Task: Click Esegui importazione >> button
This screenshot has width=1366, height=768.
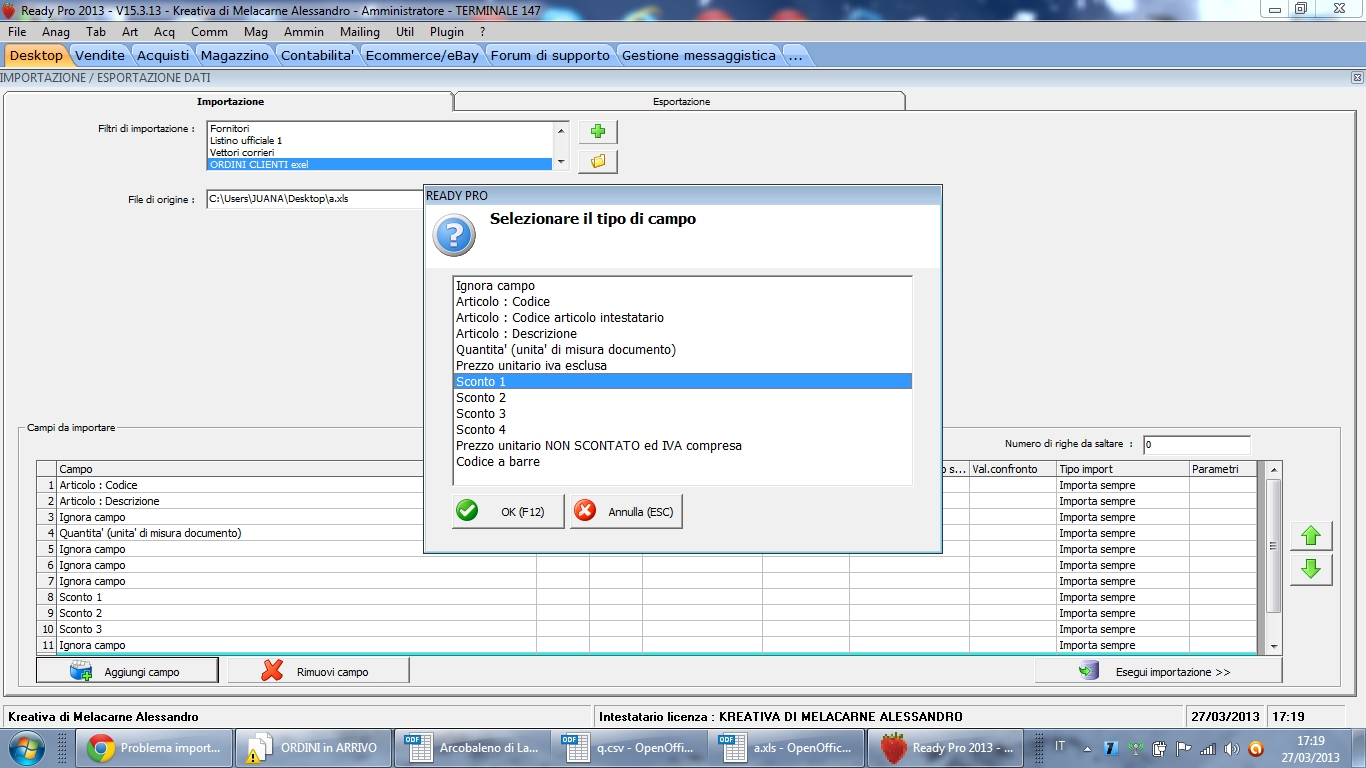Action: tap(1158, 671)
